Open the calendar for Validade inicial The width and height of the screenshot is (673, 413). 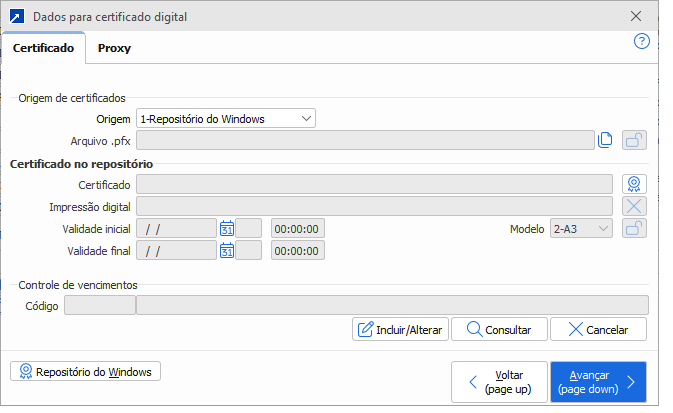pyautogui.click(x=227, y=228)
